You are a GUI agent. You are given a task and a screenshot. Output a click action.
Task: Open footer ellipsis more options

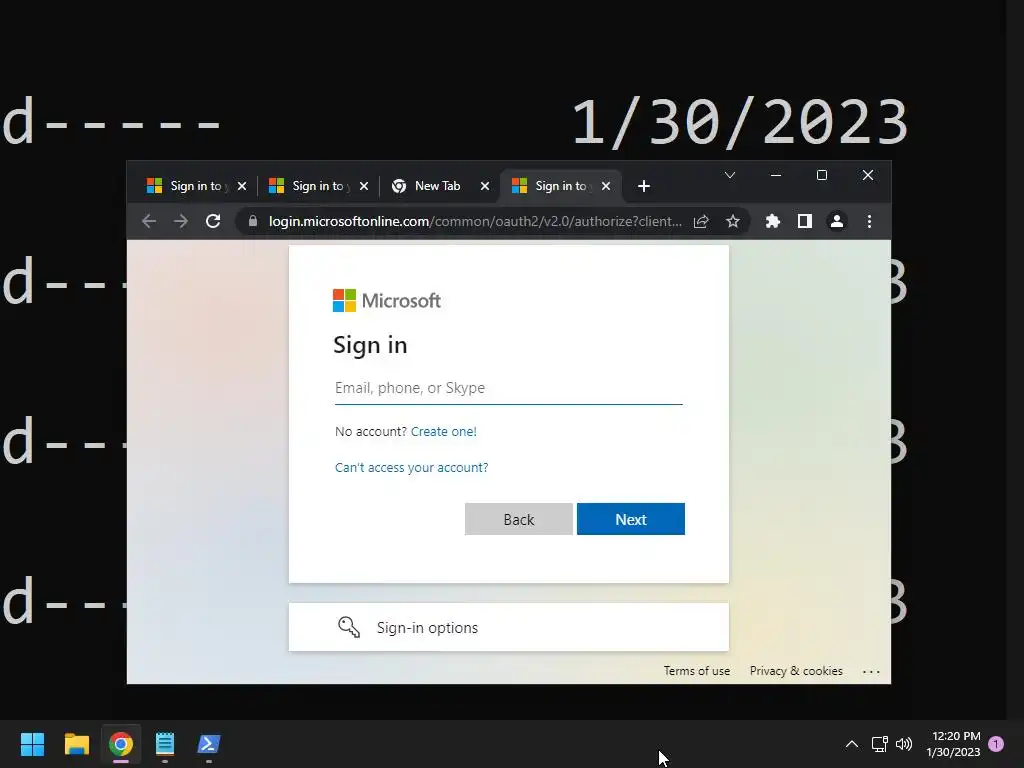[x=871, y=671]
